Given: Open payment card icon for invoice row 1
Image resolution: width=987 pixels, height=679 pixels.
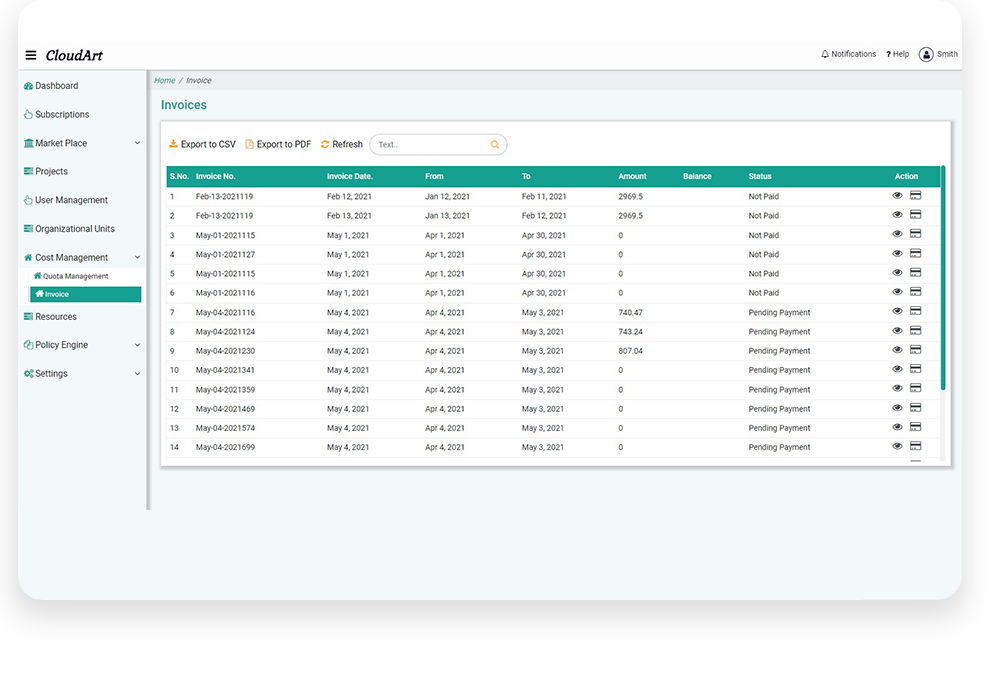Looking at the screenshot, I should (915, 196).
